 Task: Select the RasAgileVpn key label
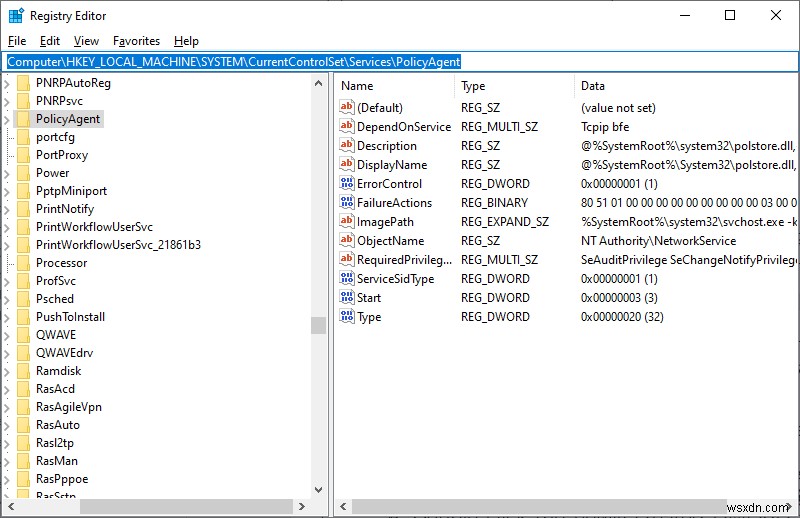[x=69, y=407]
